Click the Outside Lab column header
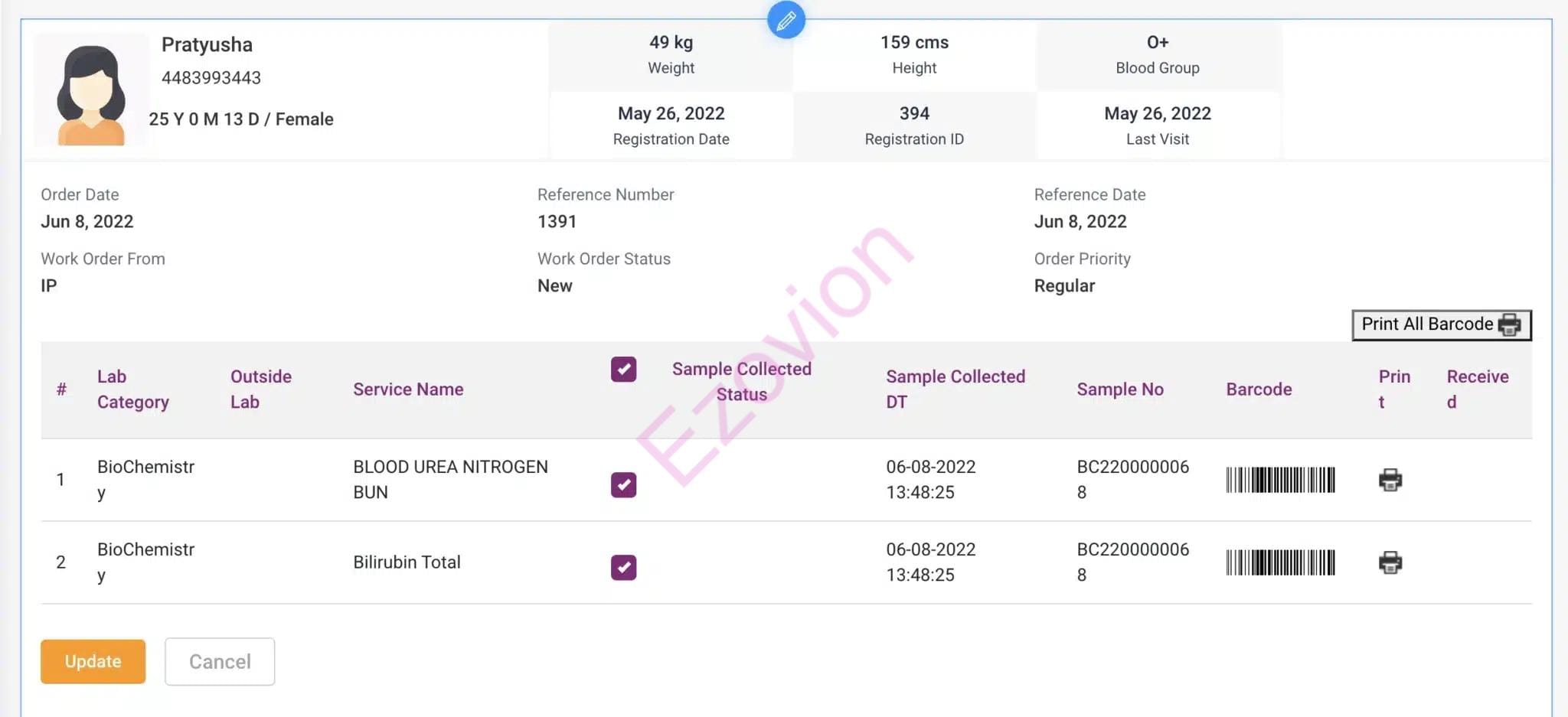 click(x=260, y=389)
